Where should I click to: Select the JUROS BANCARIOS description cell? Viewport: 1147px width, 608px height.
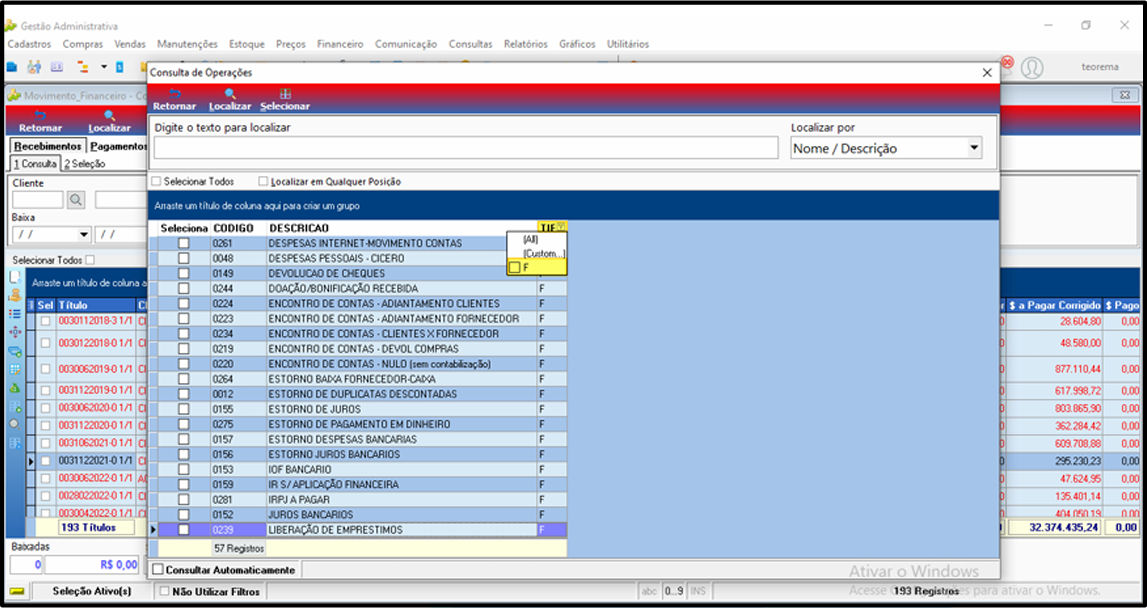402,514
